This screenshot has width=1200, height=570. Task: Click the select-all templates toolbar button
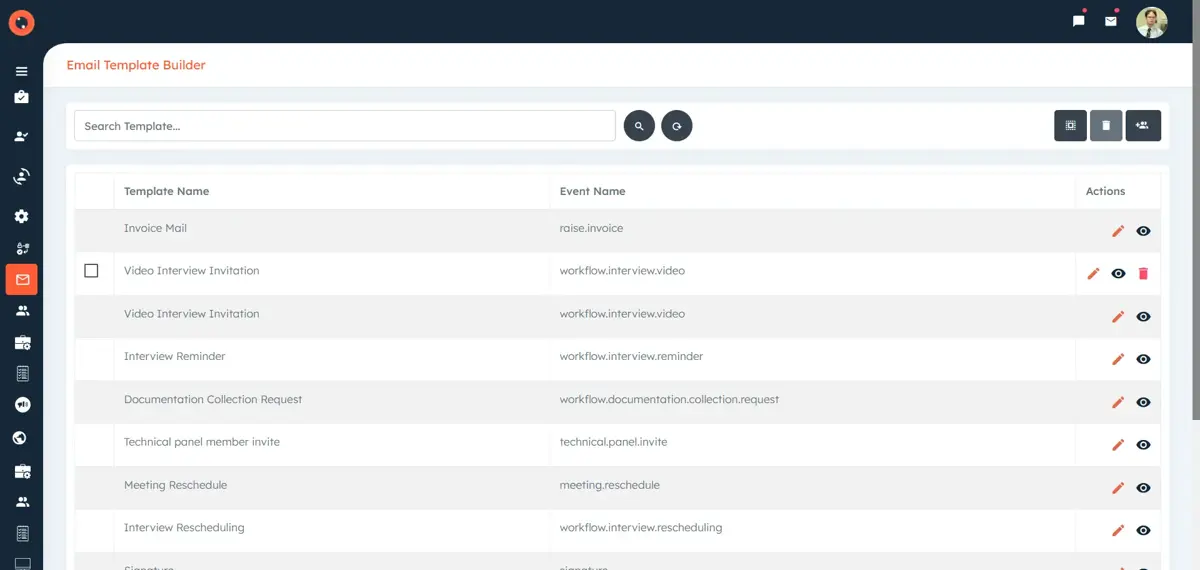pyautogui.click(x=1070, y=126)
